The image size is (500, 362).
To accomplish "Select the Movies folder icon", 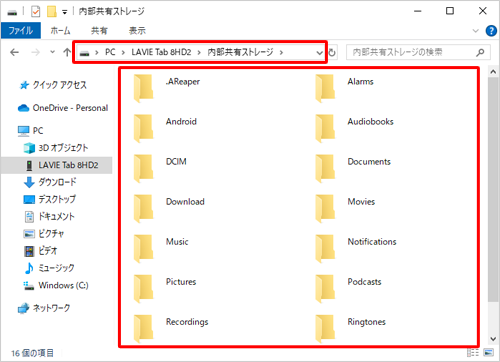I will 325,208.
